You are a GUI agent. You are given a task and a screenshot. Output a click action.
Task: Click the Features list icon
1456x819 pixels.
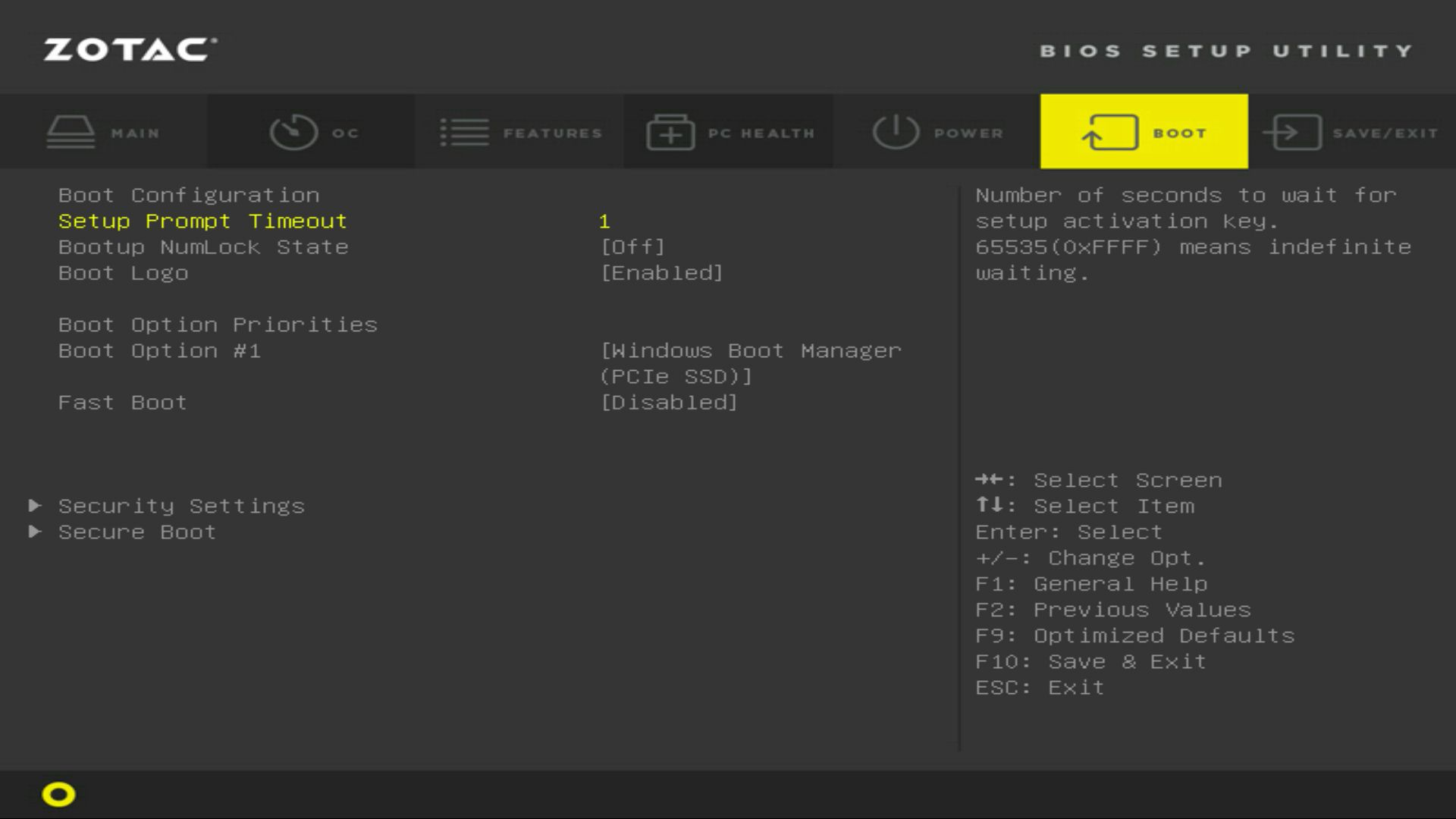pos(464,132)
